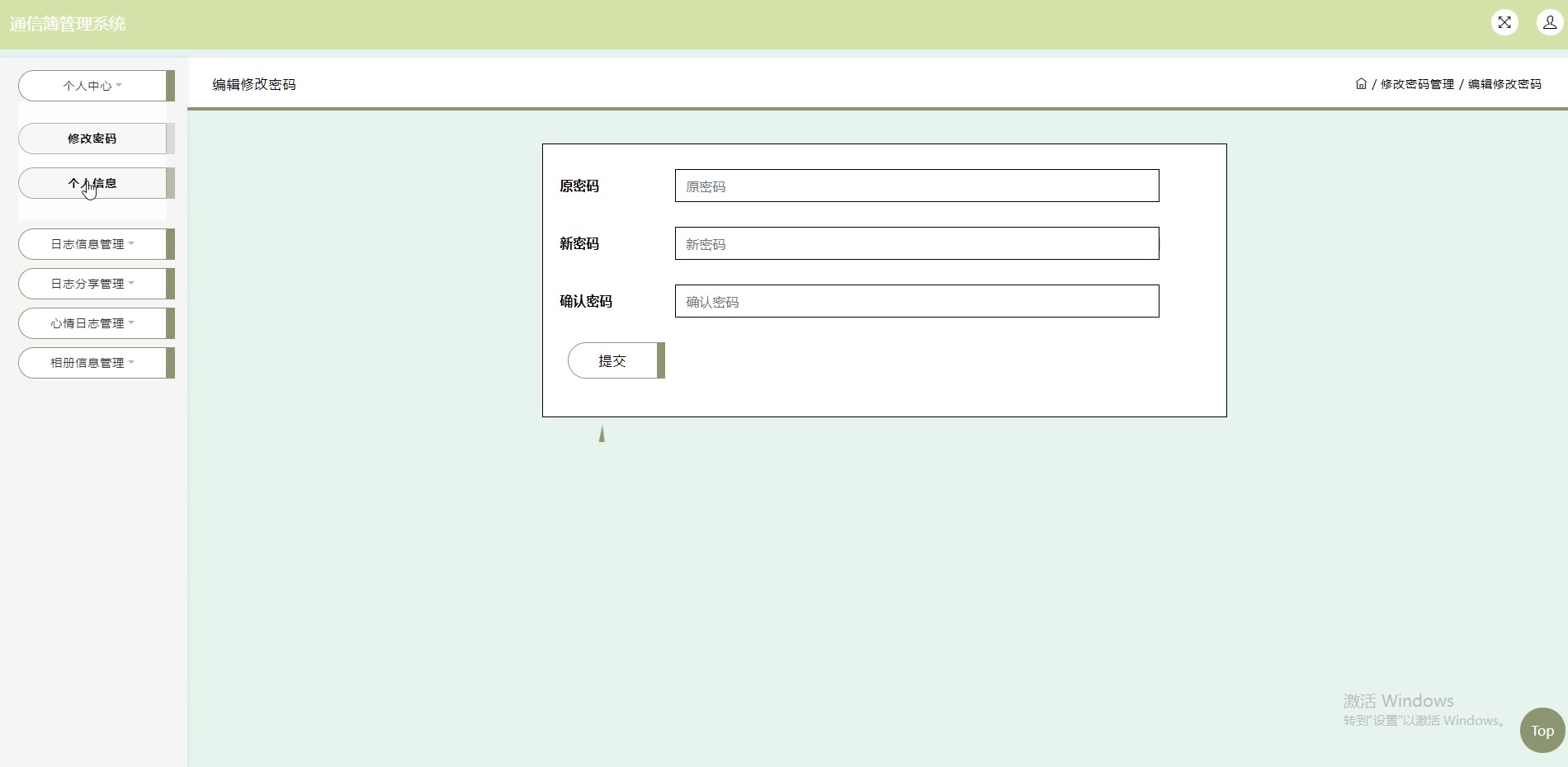This screenshot has width=1568, height=767.
Task: Click the 新密码 field label
Action: pyautogui.click(x=579, y=244)
